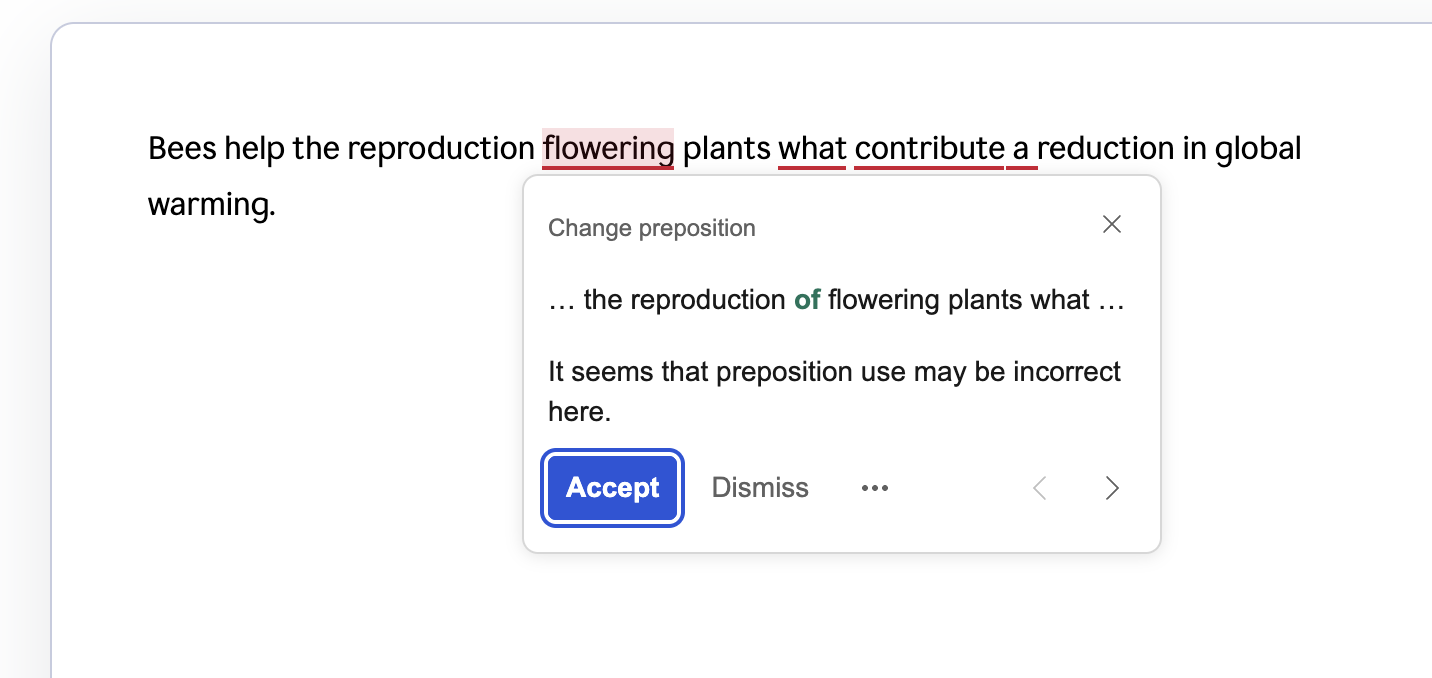The height and width of the screenshot is (678, 1432).
Task: Dismiss the preposition suggestion
Action: click(x=760, y=488)
